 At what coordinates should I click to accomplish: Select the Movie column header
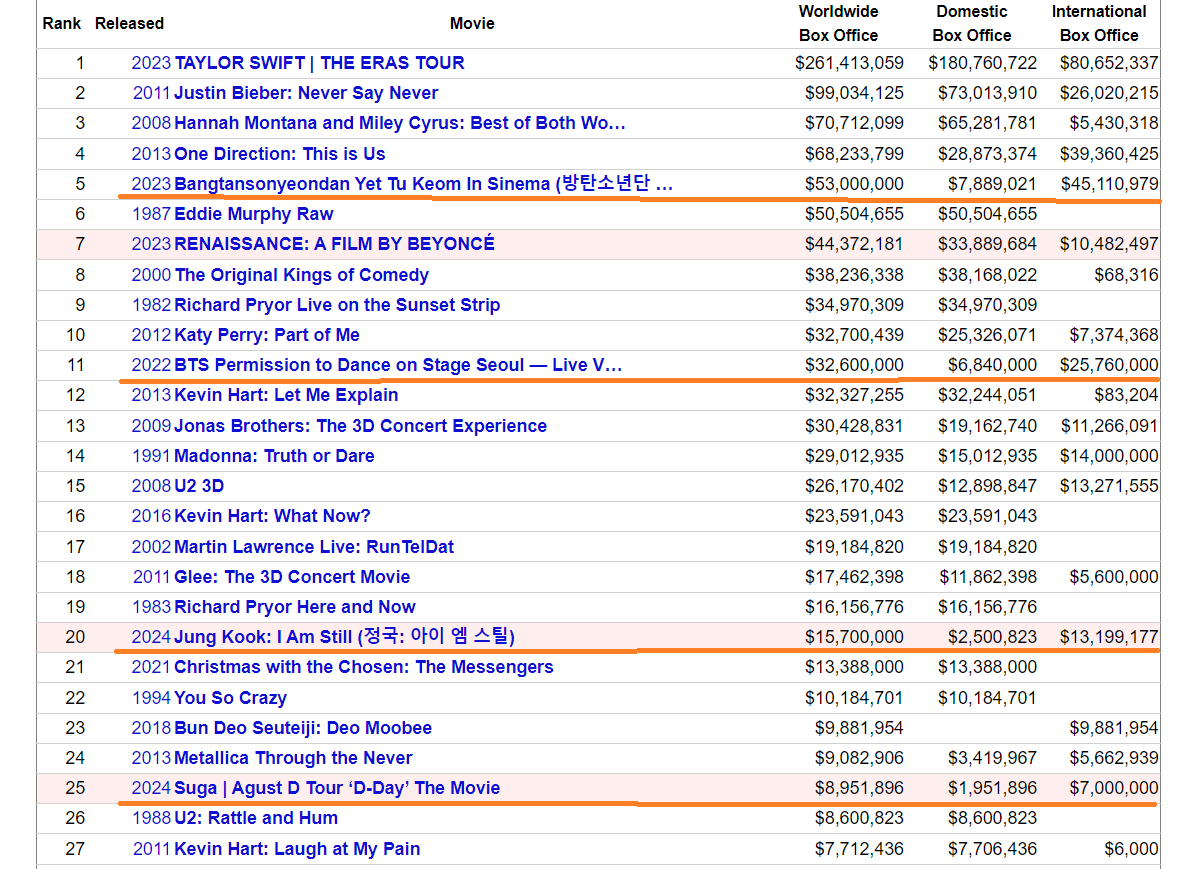472,24
